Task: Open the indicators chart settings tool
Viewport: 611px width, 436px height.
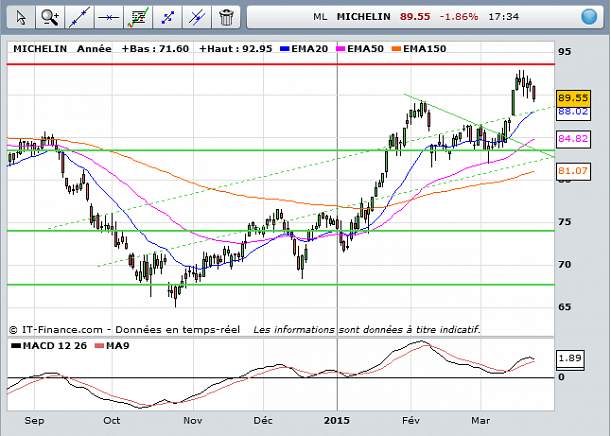Action: coord(138,17)
